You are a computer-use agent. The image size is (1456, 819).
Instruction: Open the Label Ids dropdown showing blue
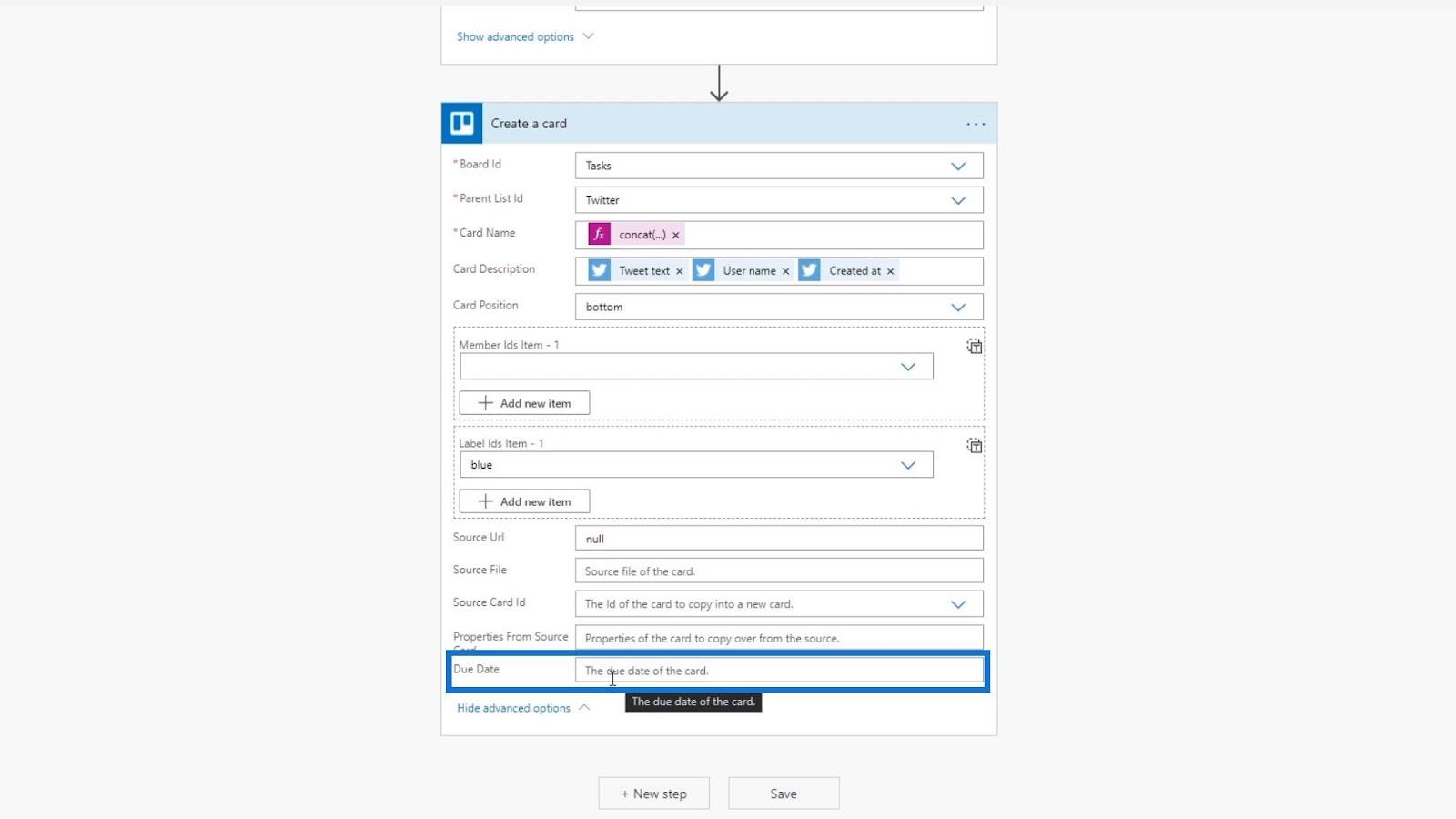[x=696, y=465]
